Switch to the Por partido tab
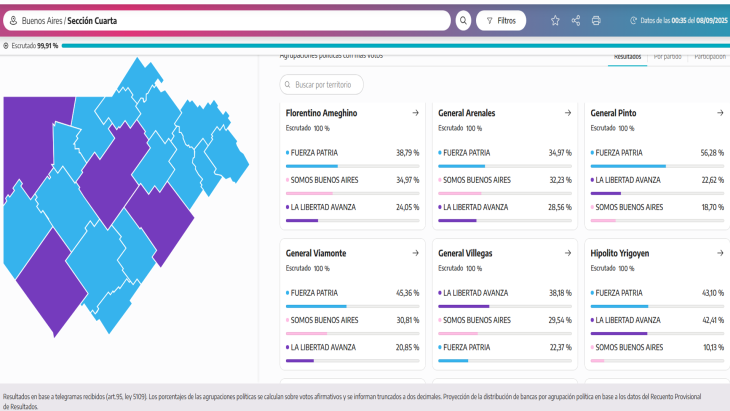The image size is (730, 411). 667,58
